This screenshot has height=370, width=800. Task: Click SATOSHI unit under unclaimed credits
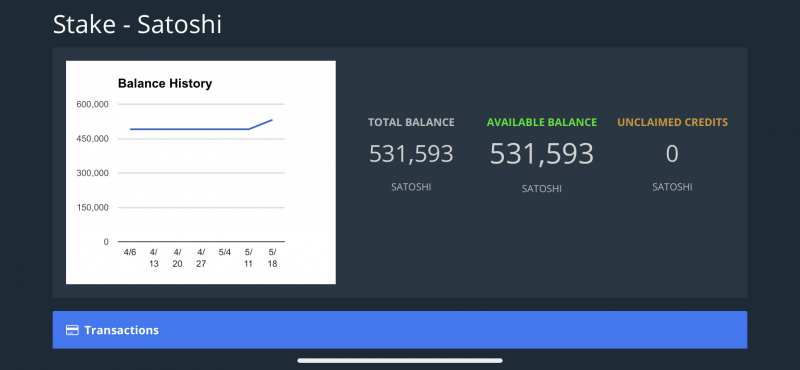672,187
